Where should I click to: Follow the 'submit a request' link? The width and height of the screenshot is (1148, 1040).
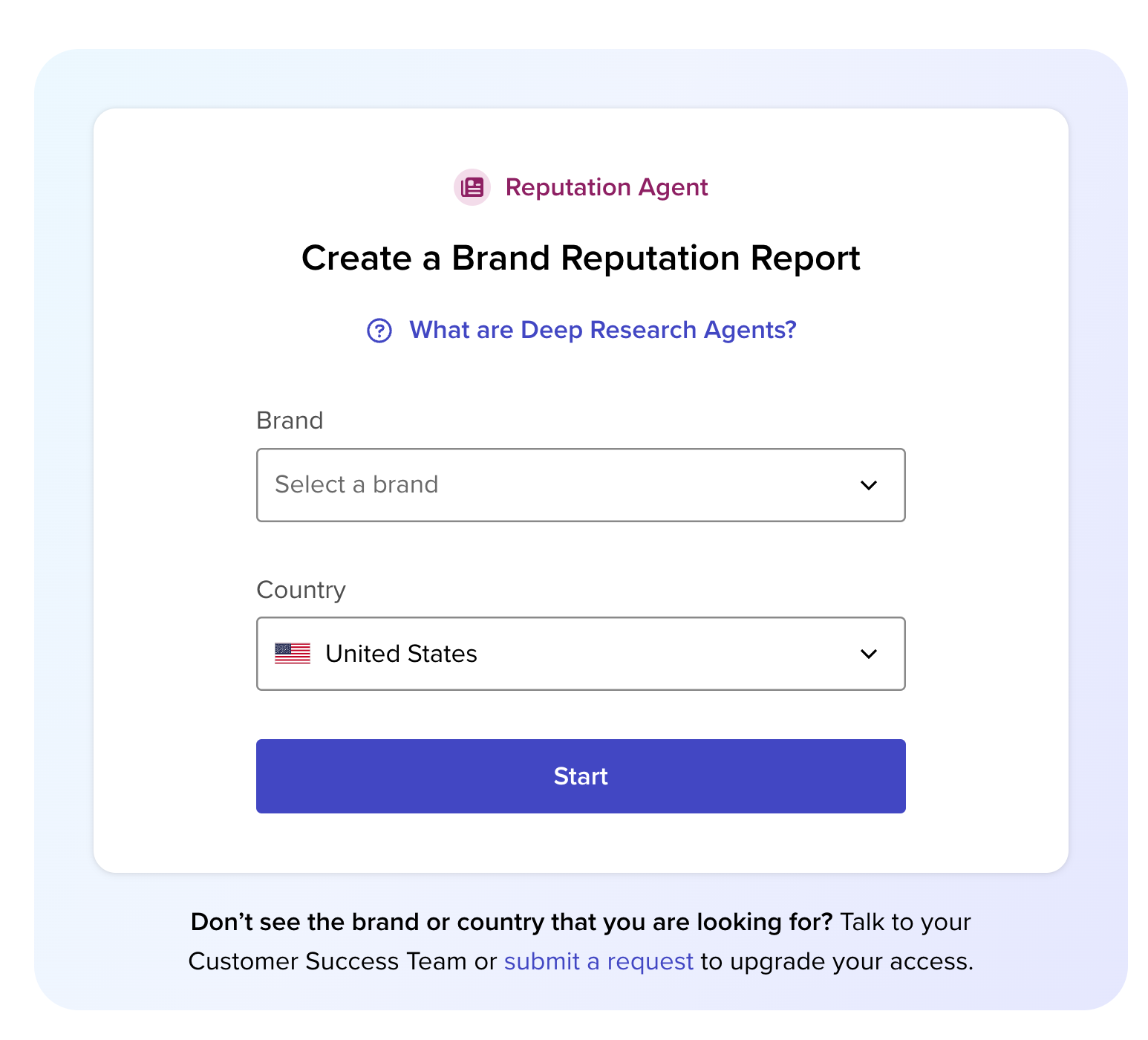(x=599, y=961)
